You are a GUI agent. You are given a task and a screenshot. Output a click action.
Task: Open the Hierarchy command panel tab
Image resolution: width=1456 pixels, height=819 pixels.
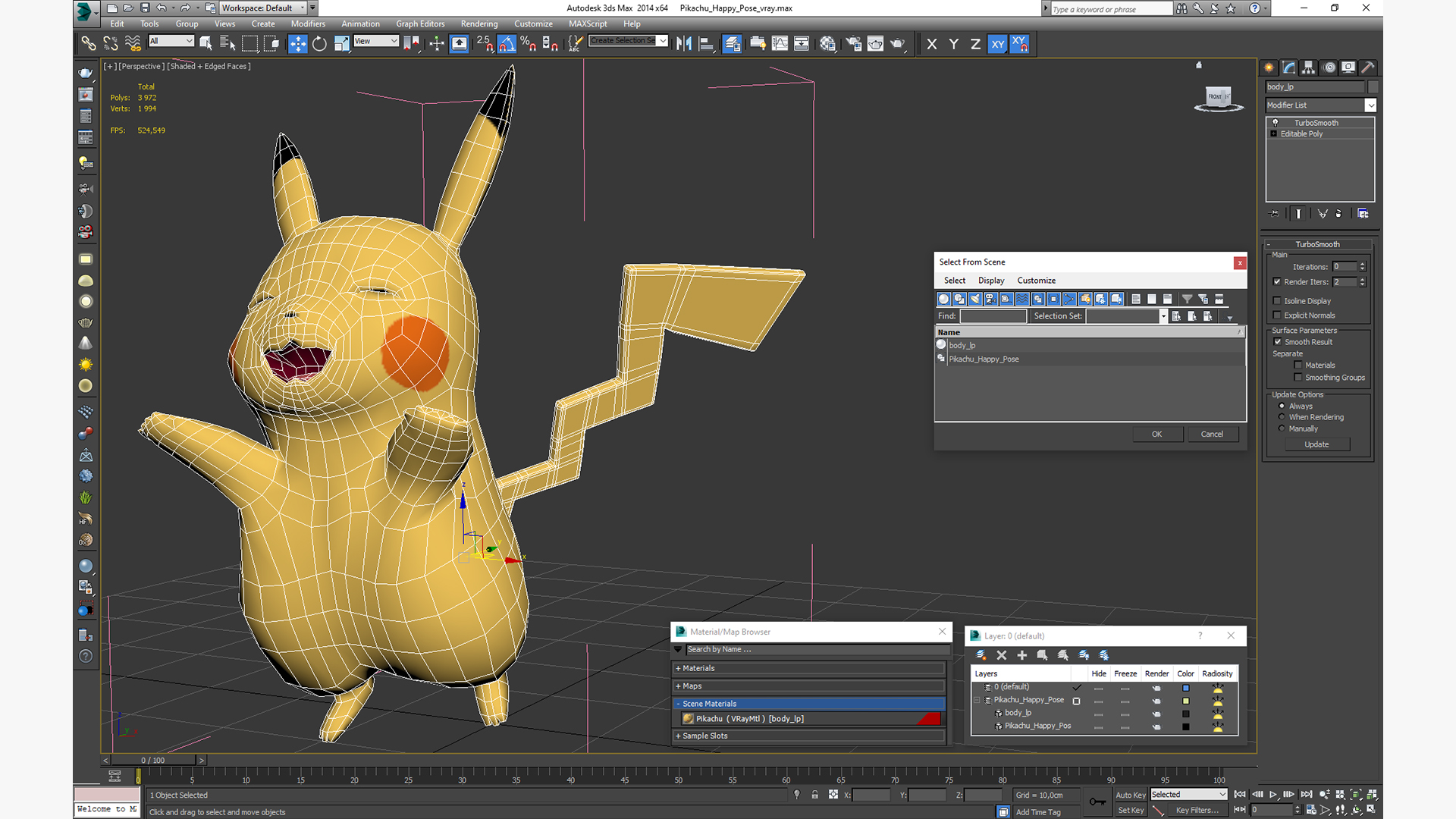coord(1309,67)
